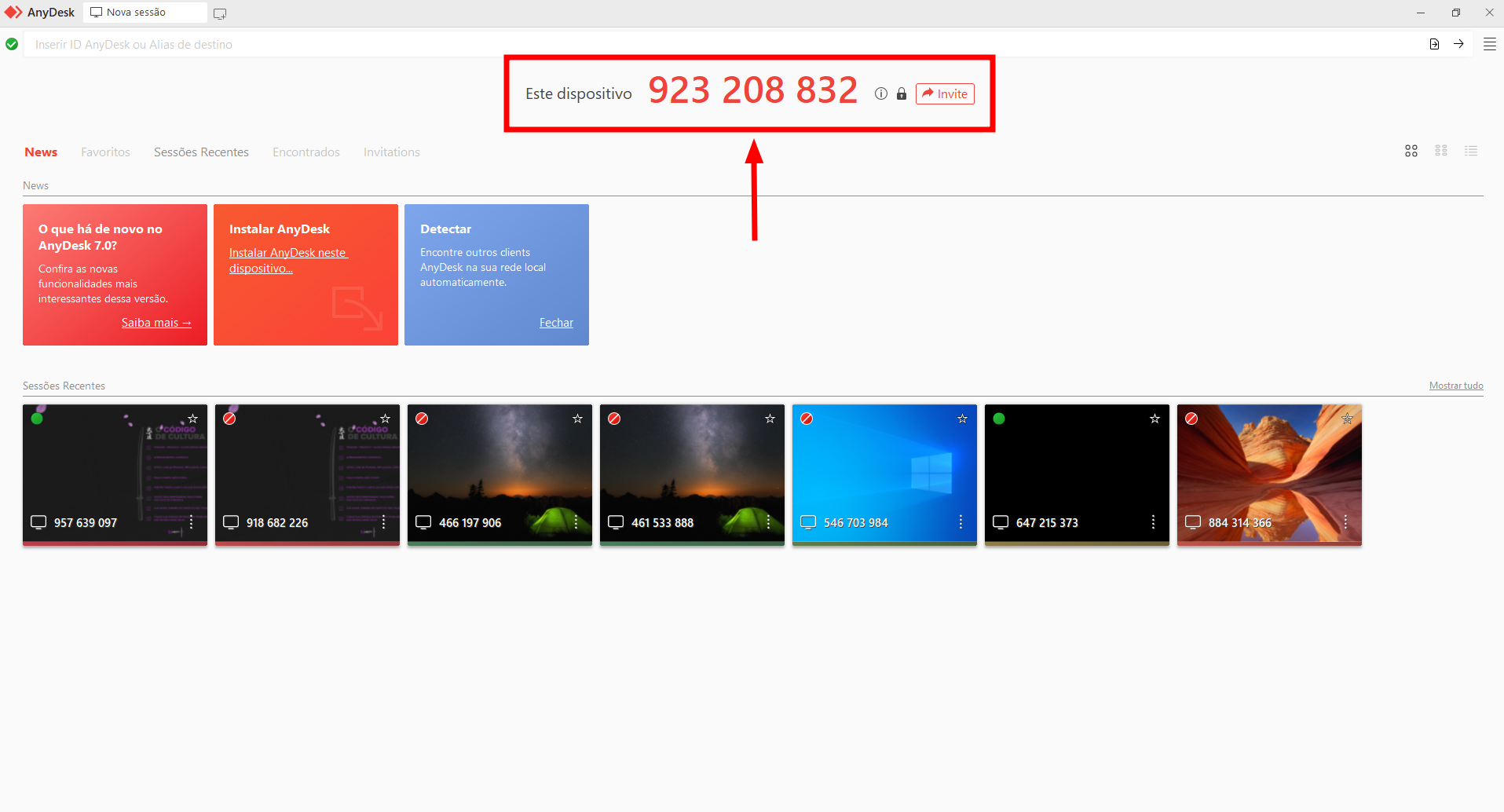Click offline status icon on 461 533 888

point(614,419)
